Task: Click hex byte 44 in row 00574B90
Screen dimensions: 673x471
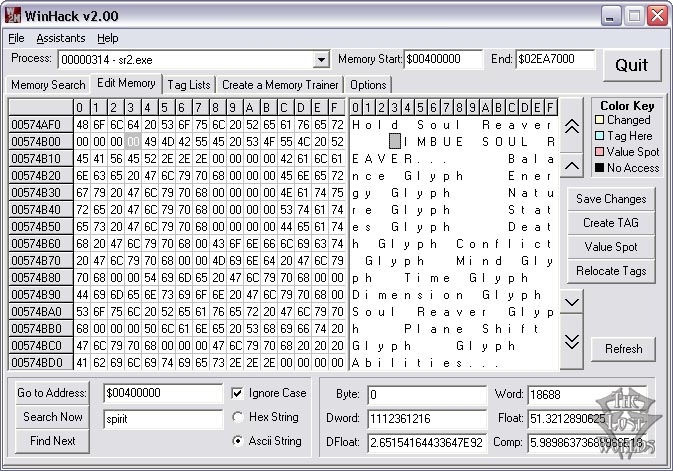Action: [82, 295]
